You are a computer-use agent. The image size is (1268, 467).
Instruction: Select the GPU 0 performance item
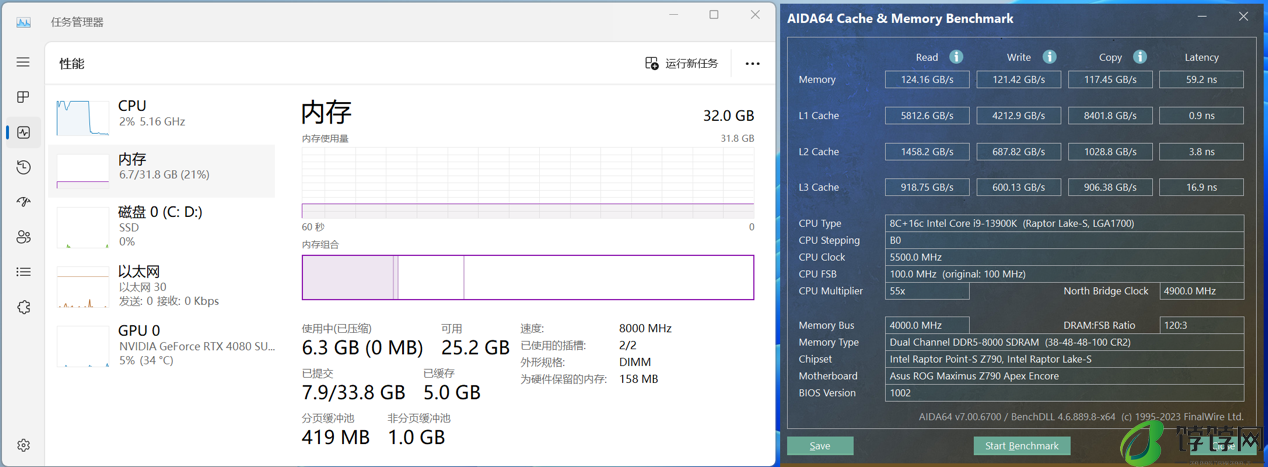[162, 345]
